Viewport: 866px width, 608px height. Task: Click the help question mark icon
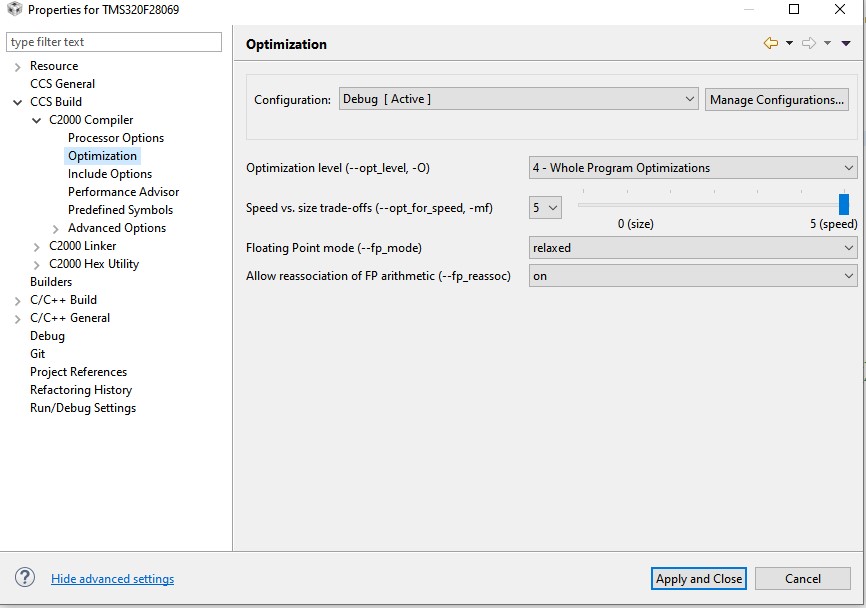pyautogui.click(x=25, y=578)
